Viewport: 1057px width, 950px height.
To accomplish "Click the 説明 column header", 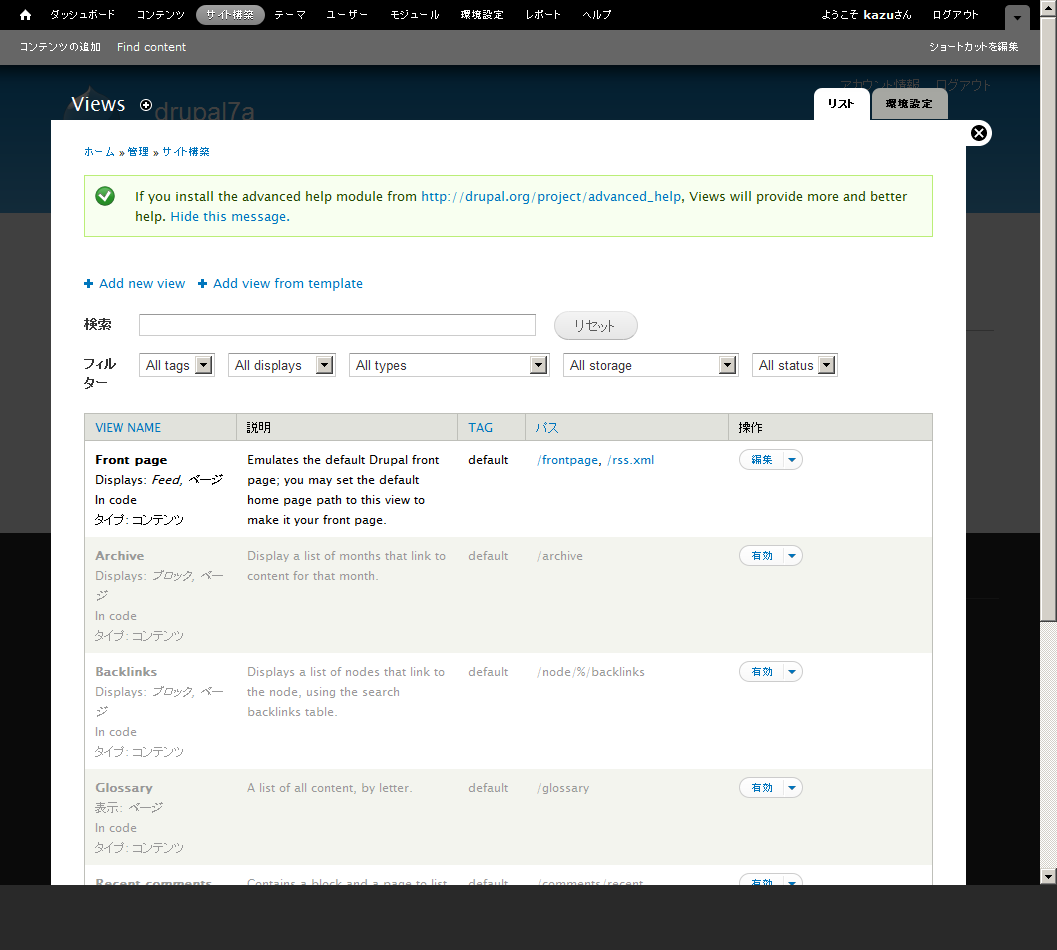I will coord(259,427).
